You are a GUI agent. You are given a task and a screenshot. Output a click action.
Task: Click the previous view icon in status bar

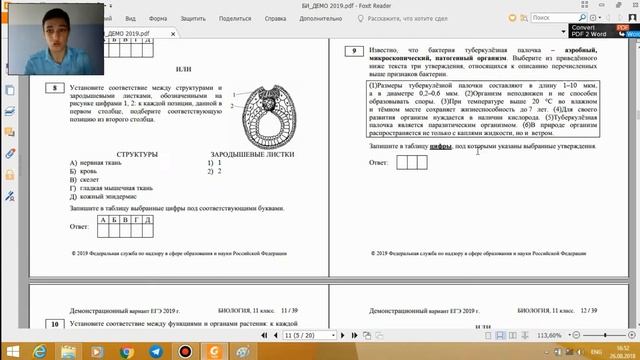[x=367, y=335]
